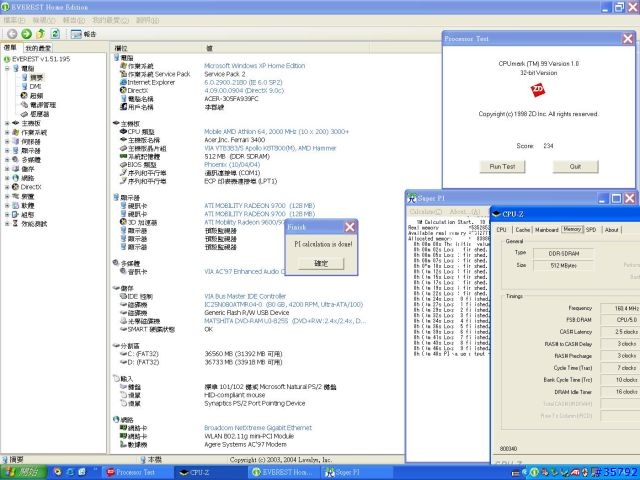Switch to the Cache tab in CPU-Z
The width and height of the screenshot is (640, 480).
(522, 230)
